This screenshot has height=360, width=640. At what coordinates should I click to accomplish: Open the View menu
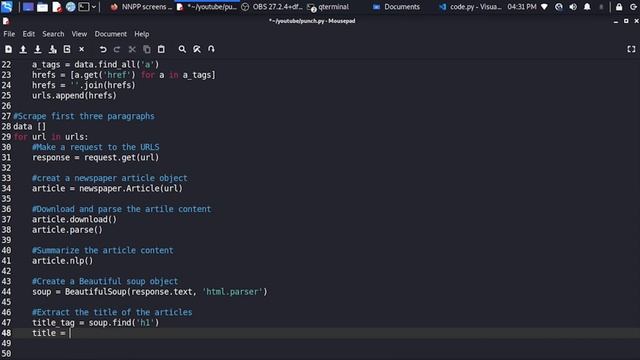[79, 34]
